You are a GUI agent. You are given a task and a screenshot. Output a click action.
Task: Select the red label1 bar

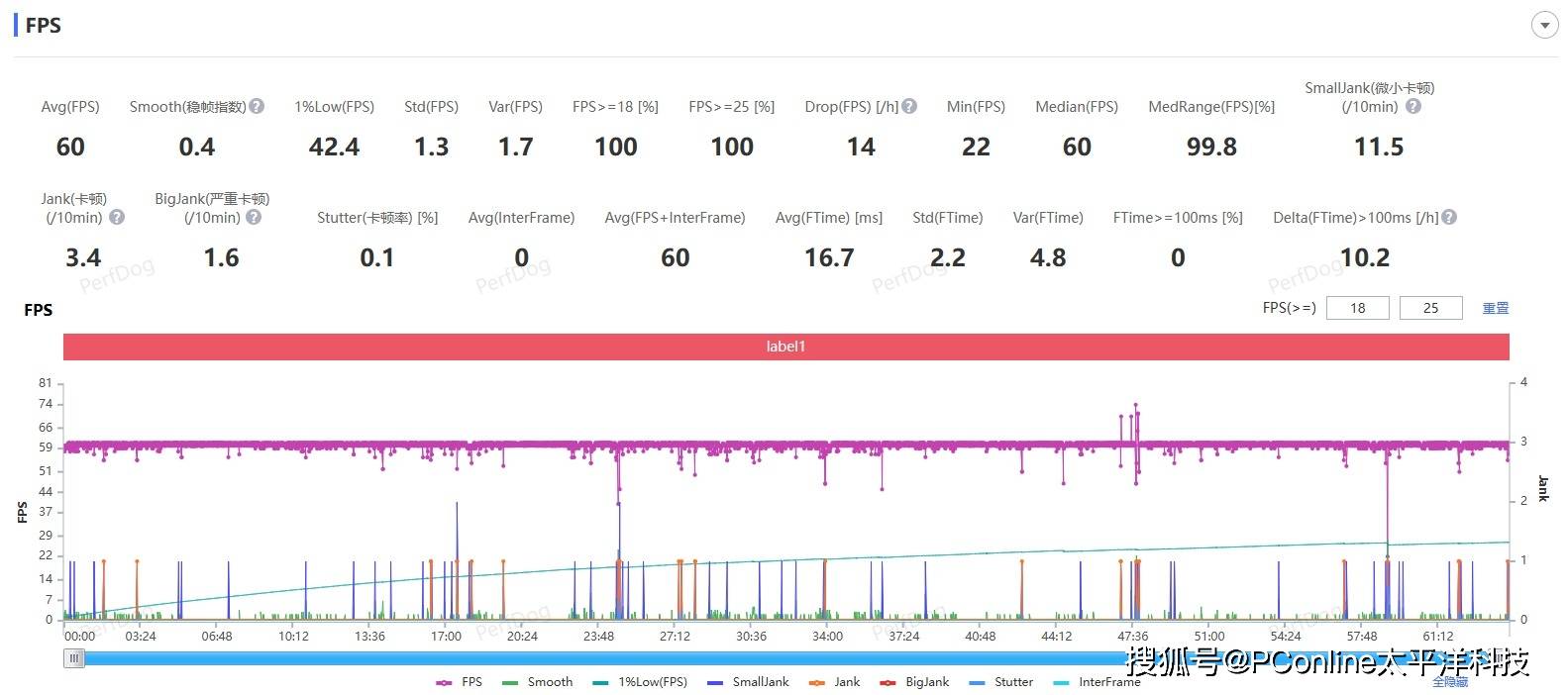tap(785, 347)
